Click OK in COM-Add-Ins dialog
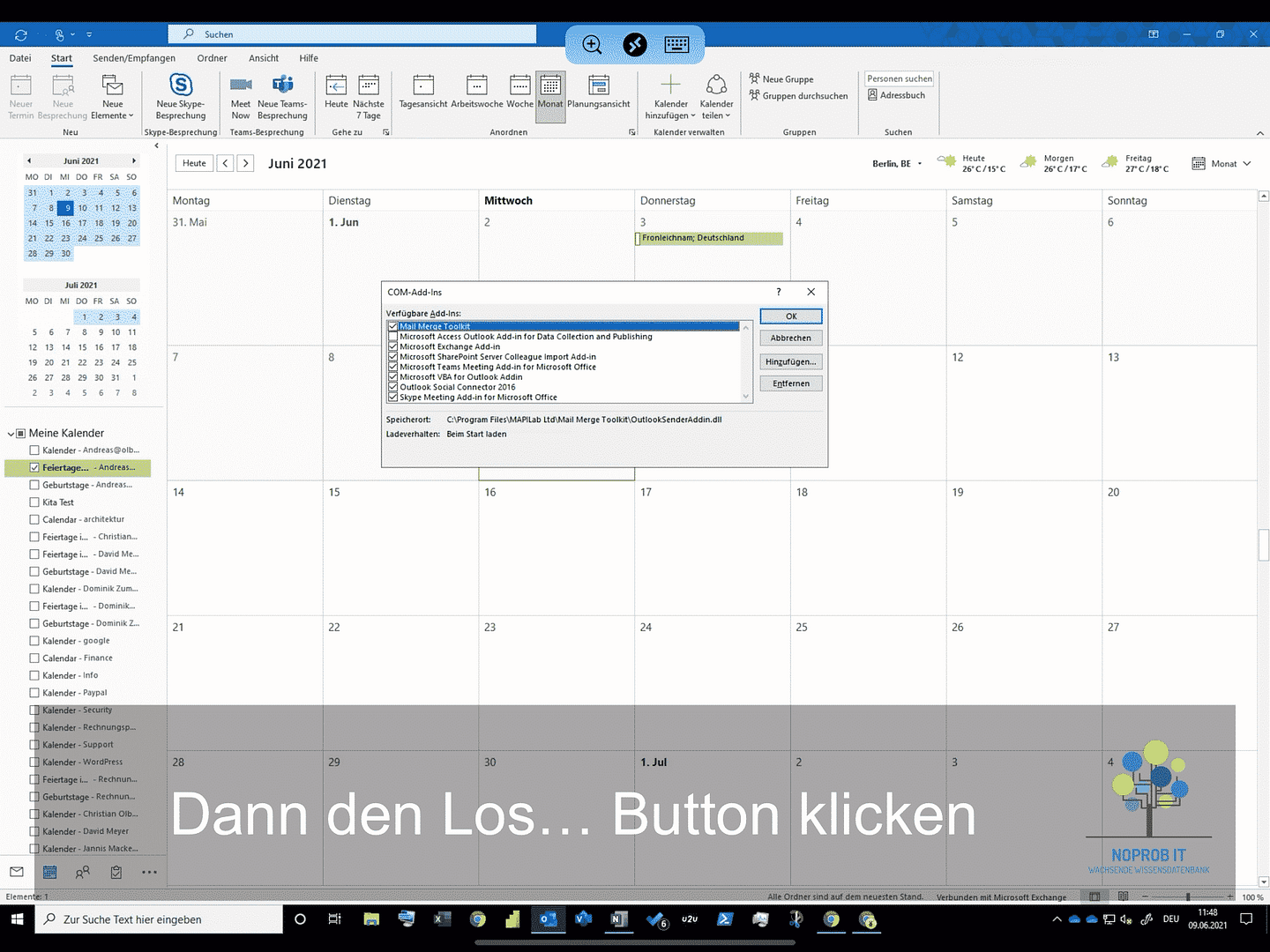 [x=791, y=316]
